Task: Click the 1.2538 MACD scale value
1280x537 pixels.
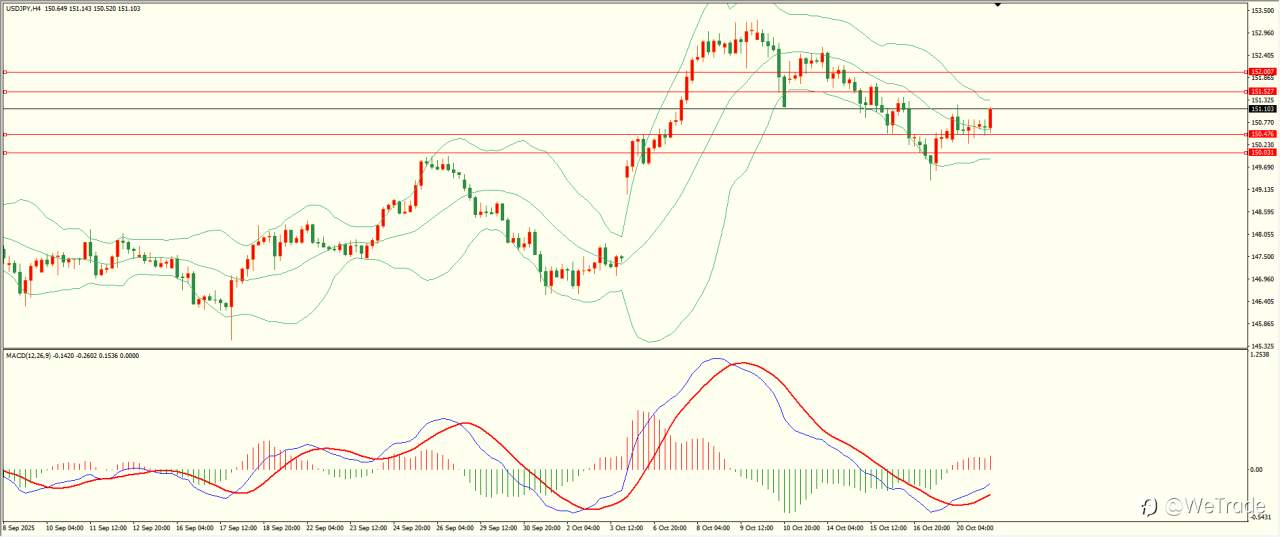Action: pos(1260,354)
